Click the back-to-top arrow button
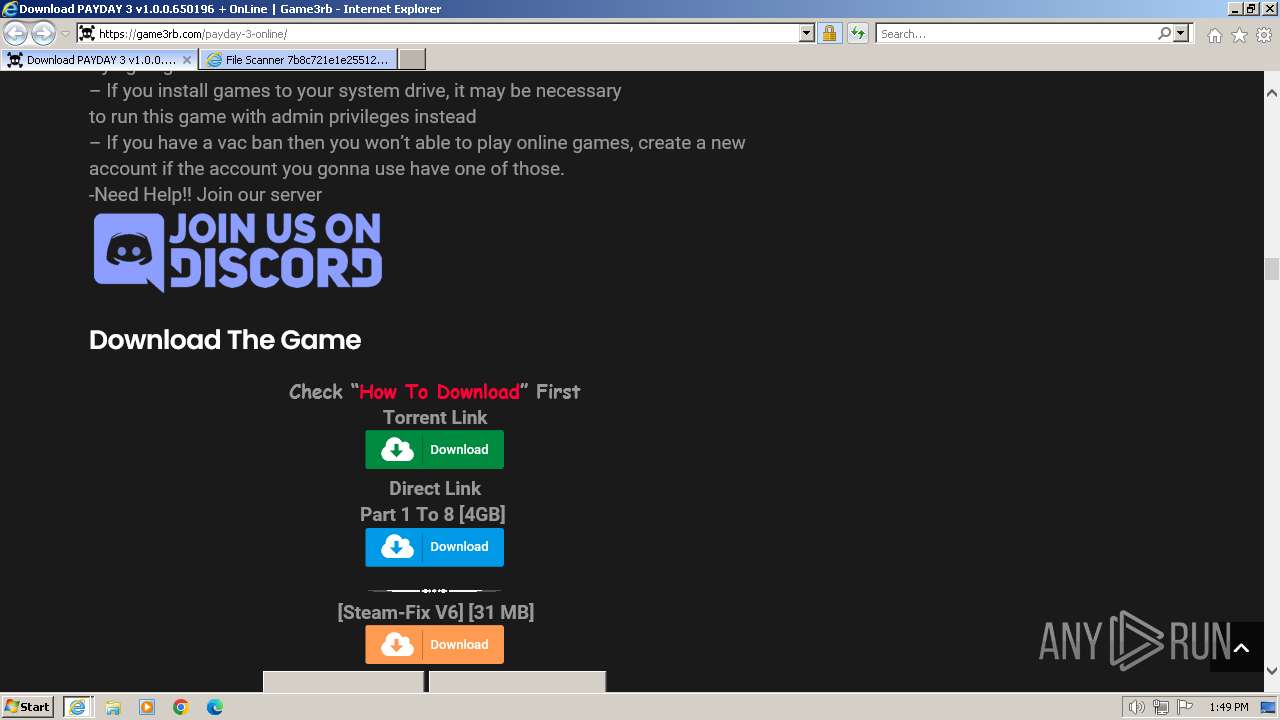The image size is (1280, 720). [1241, 648]
